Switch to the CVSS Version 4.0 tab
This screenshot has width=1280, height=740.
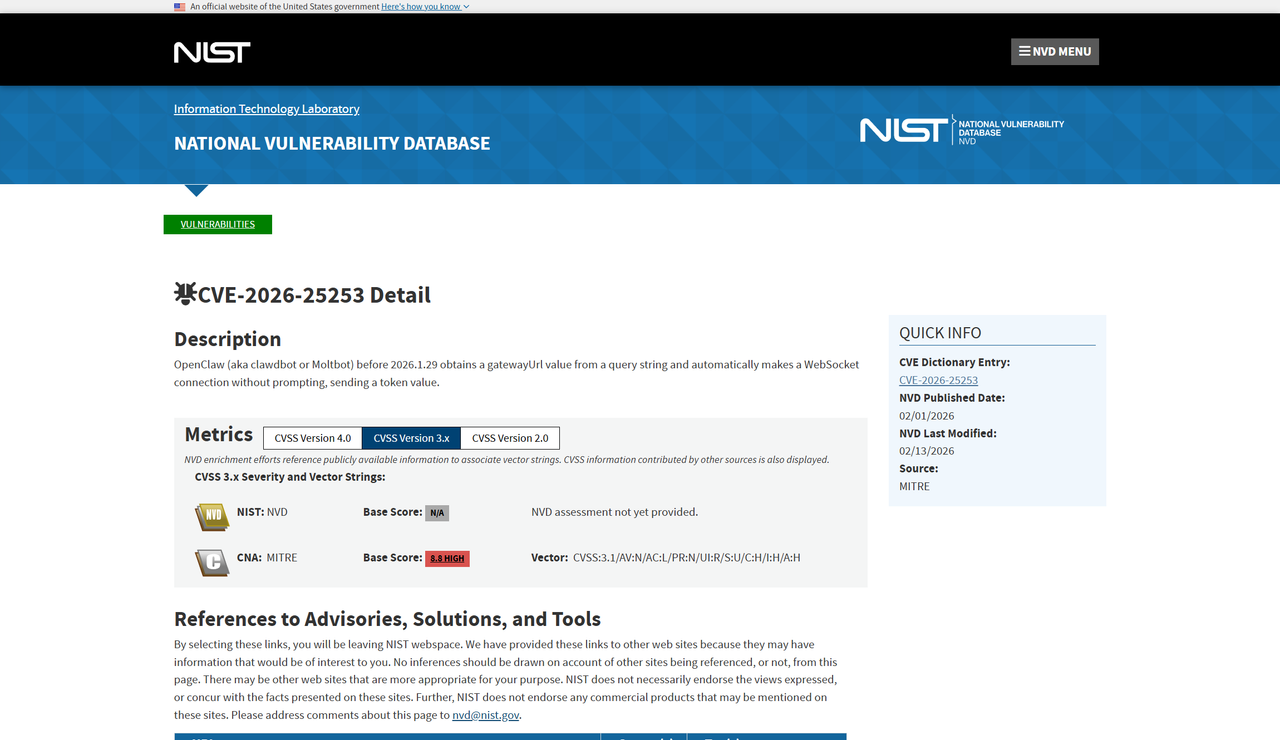point(312,438)
